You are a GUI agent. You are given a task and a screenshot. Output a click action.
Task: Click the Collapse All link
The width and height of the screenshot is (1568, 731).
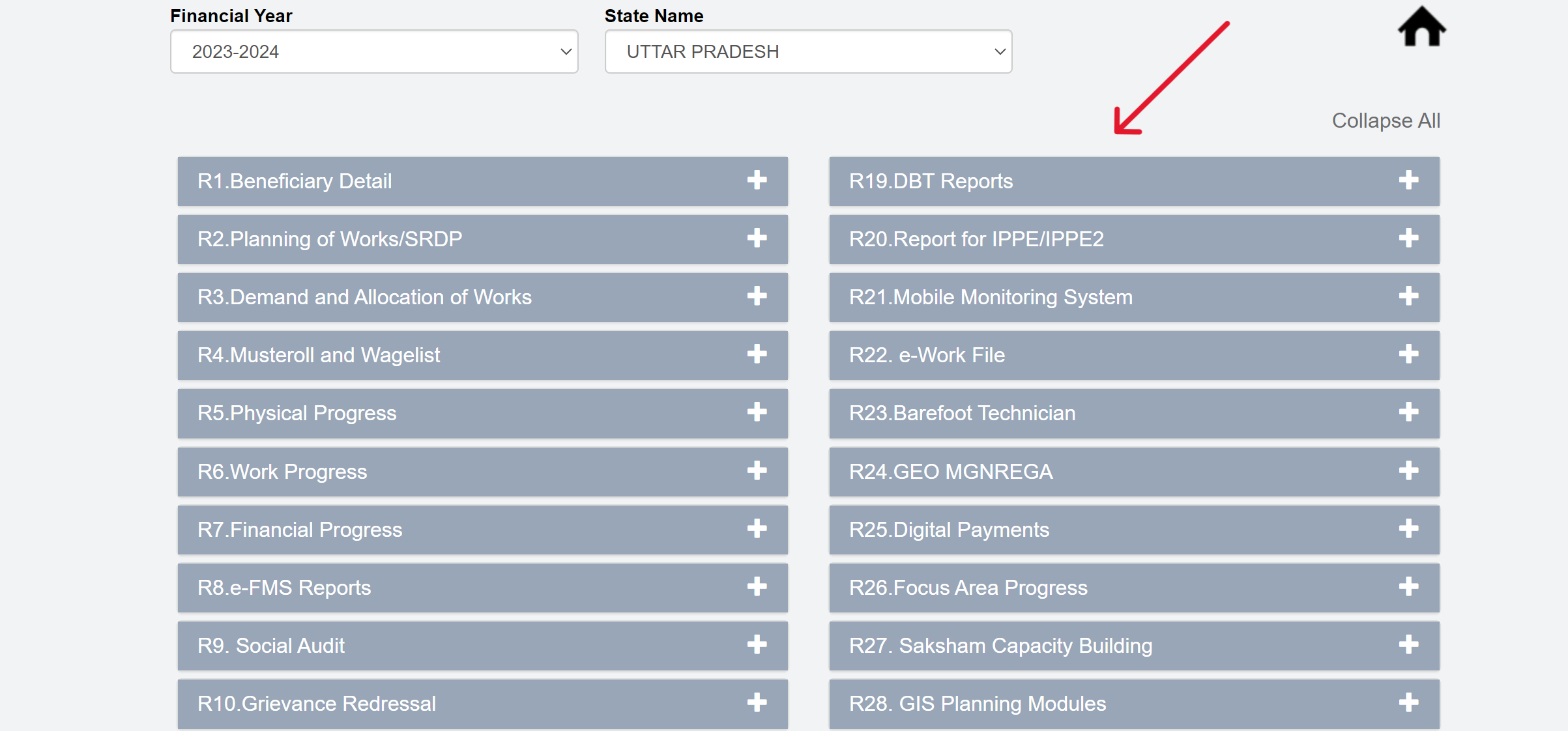coord(1386,121)
